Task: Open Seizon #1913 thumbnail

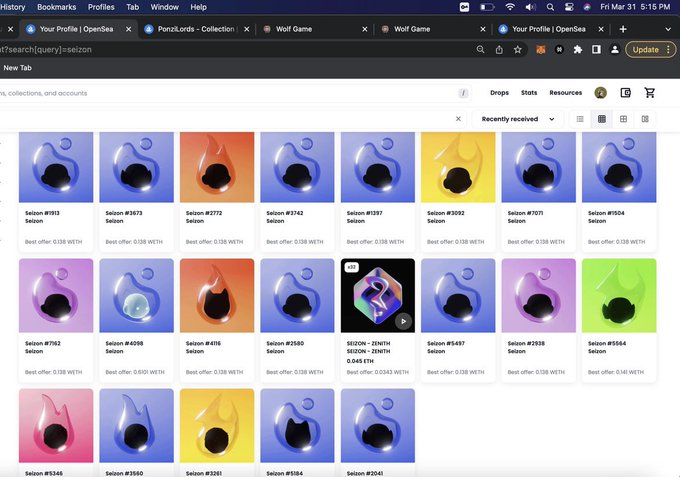Action: (56, 167)
